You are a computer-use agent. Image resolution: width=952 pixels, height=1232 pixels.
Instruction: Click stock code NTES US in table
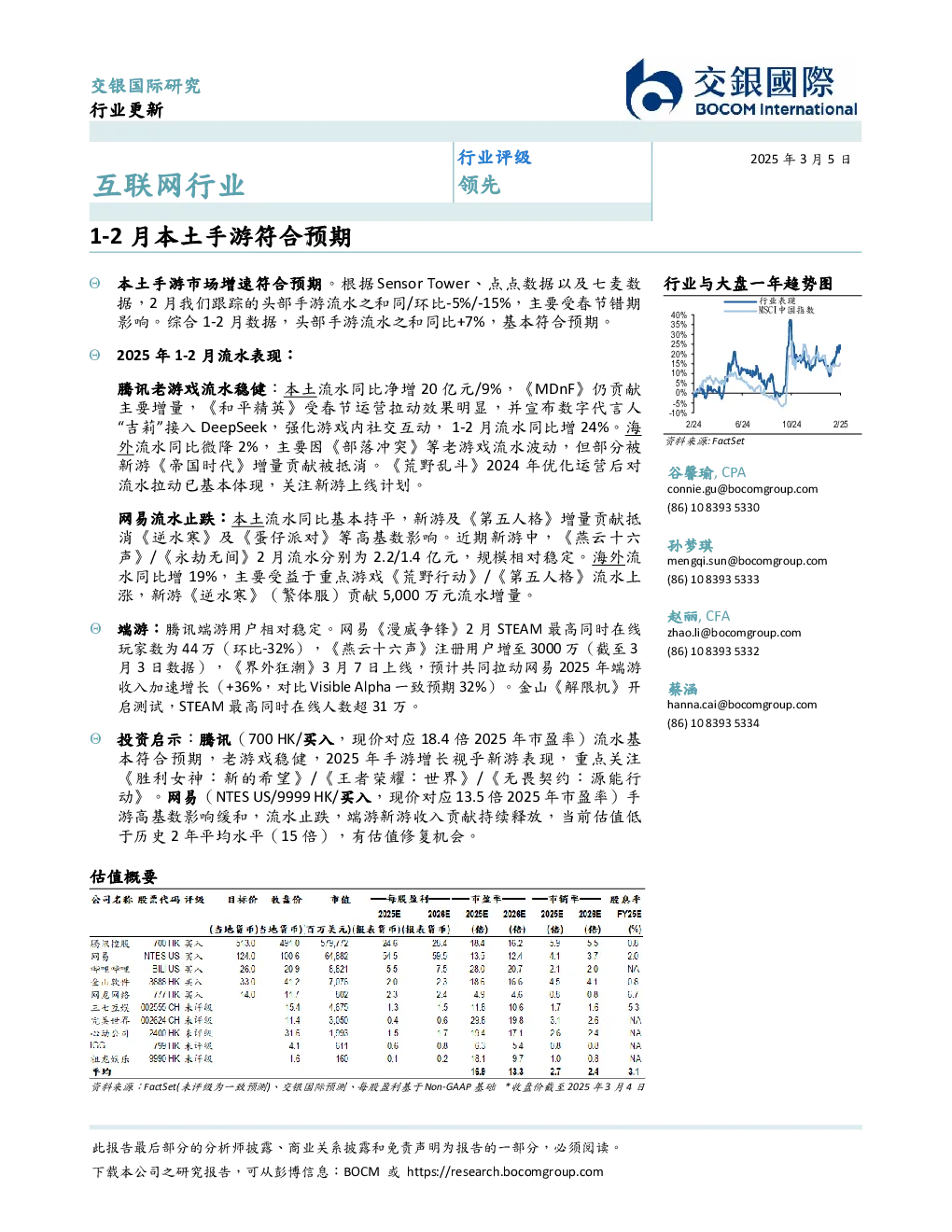click(x=161, y=957)
